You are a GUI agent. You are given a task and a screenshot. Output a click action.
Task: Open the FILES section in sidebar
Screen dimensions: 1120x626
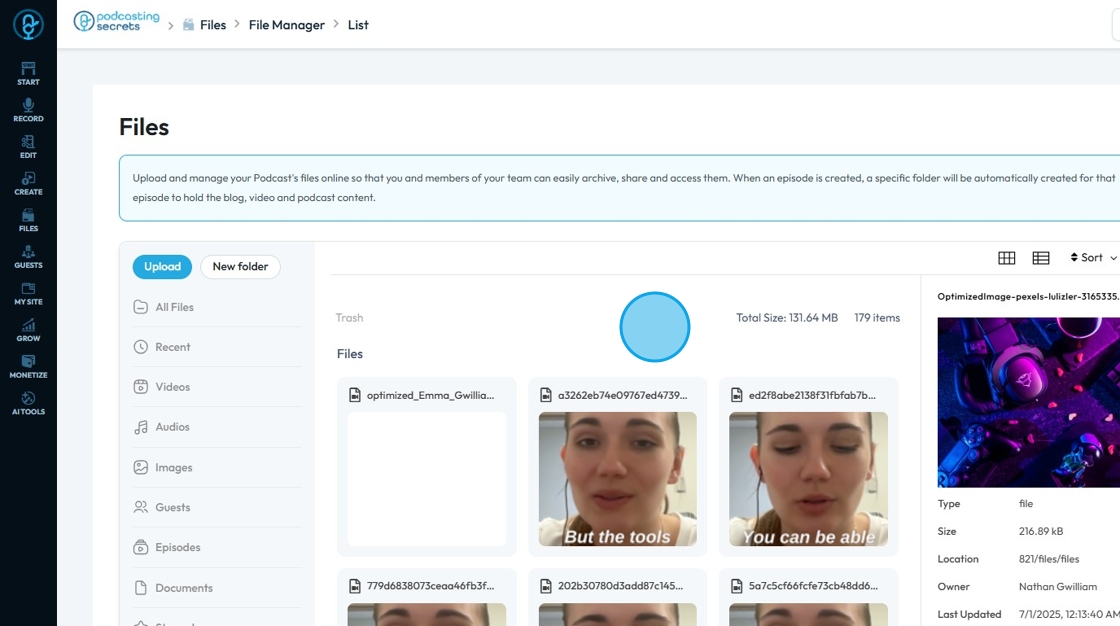pyautogui.click(x=28, y=220)
